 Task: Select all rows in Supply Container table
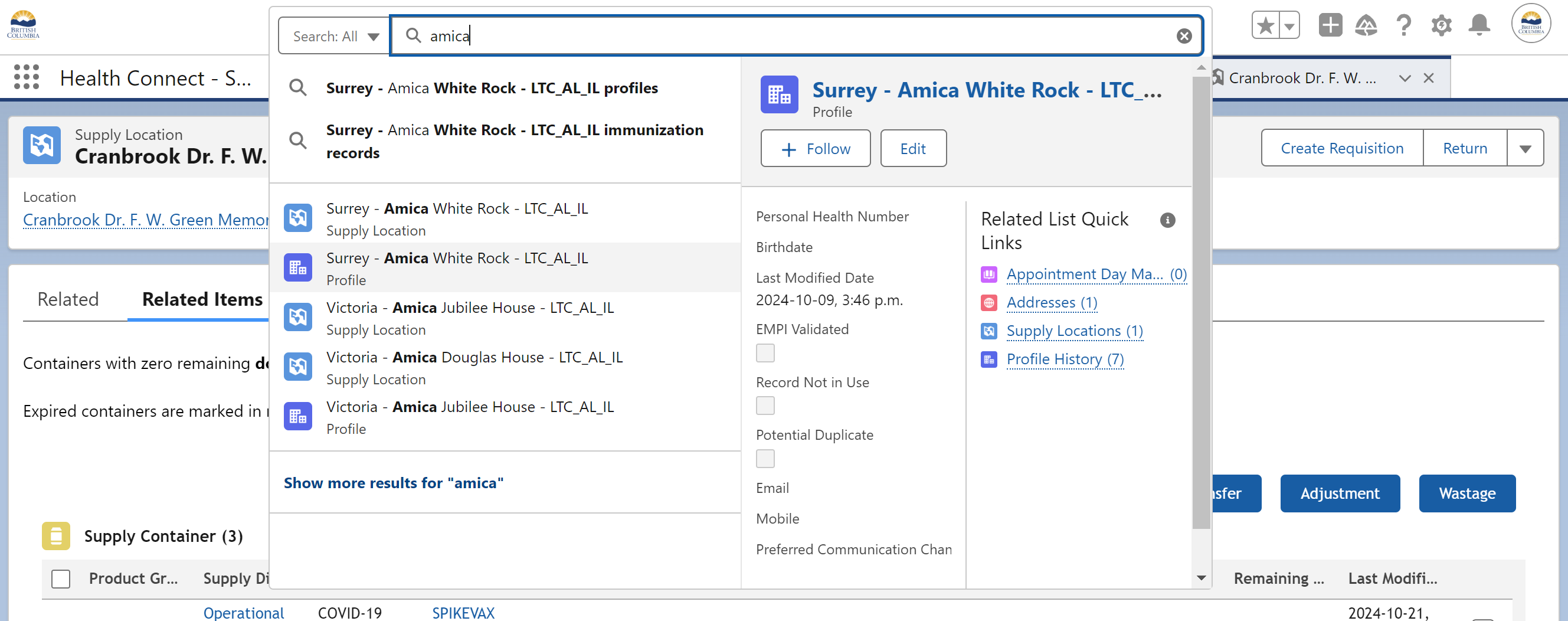tap(61, 578)
